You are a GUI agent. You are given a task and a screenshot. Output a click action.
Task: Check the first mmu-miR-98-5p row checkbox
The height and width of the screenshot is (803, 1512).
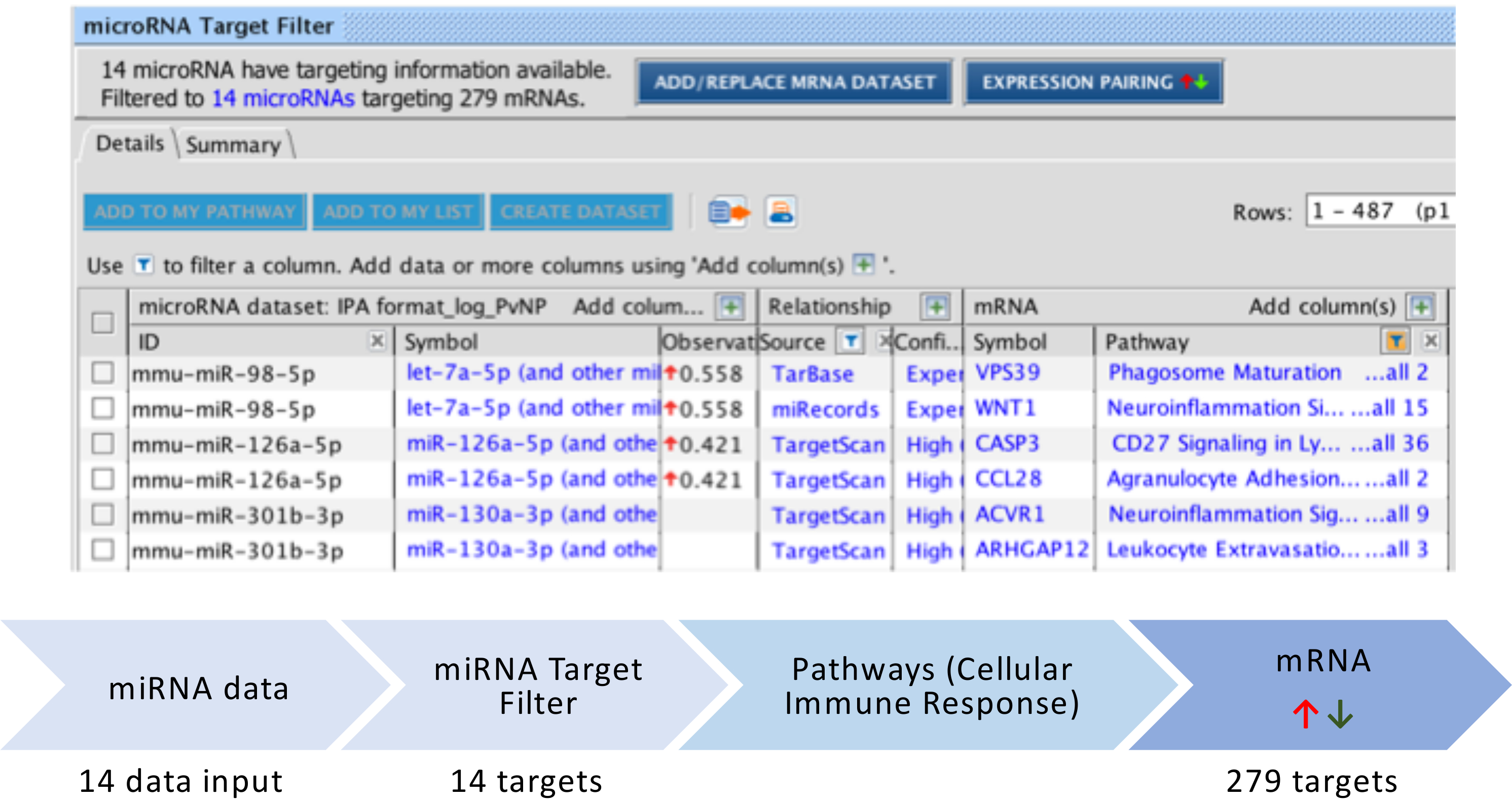[103, 373]
